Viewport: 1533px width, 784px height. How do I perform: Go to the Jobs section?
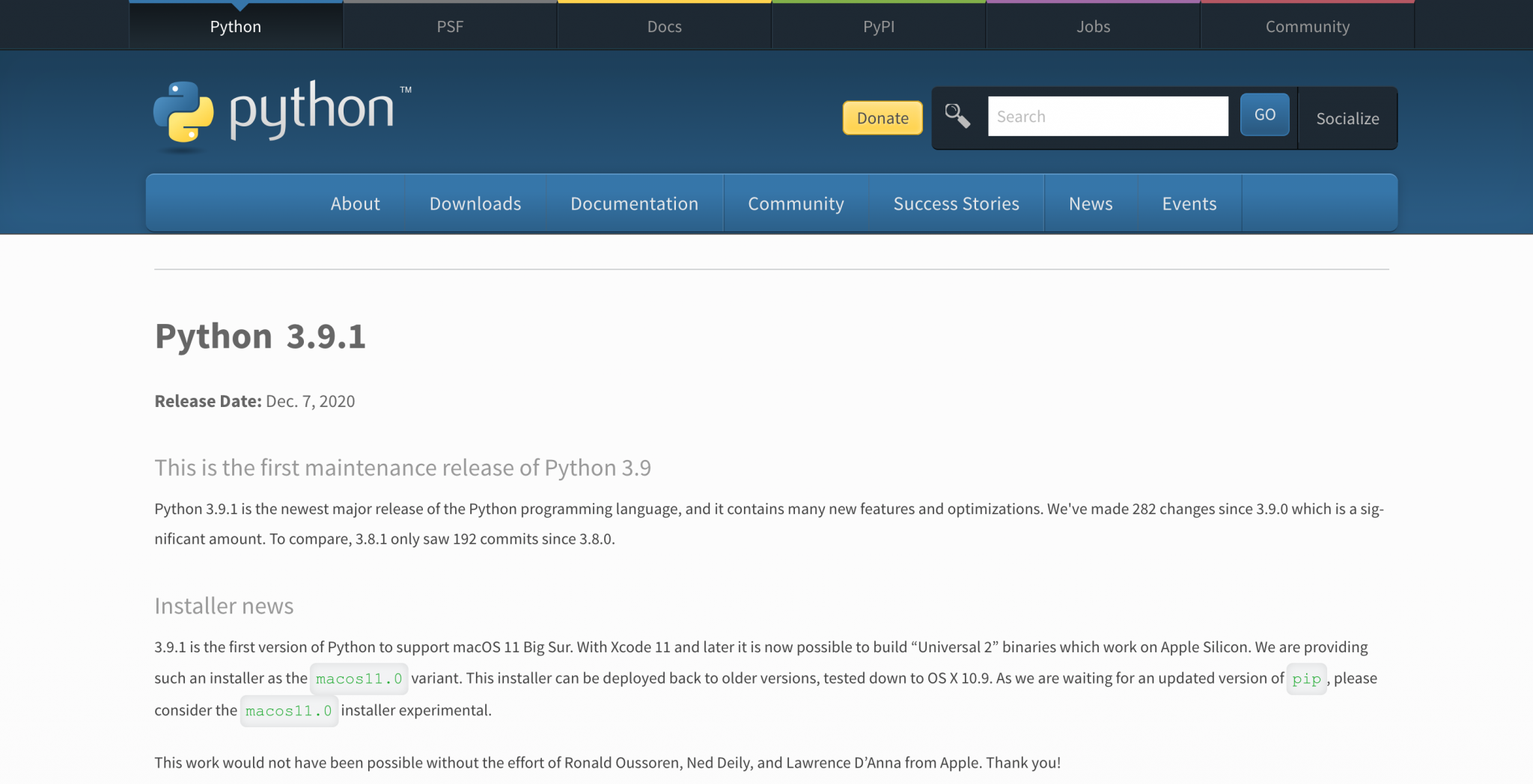click(1093, 25)
